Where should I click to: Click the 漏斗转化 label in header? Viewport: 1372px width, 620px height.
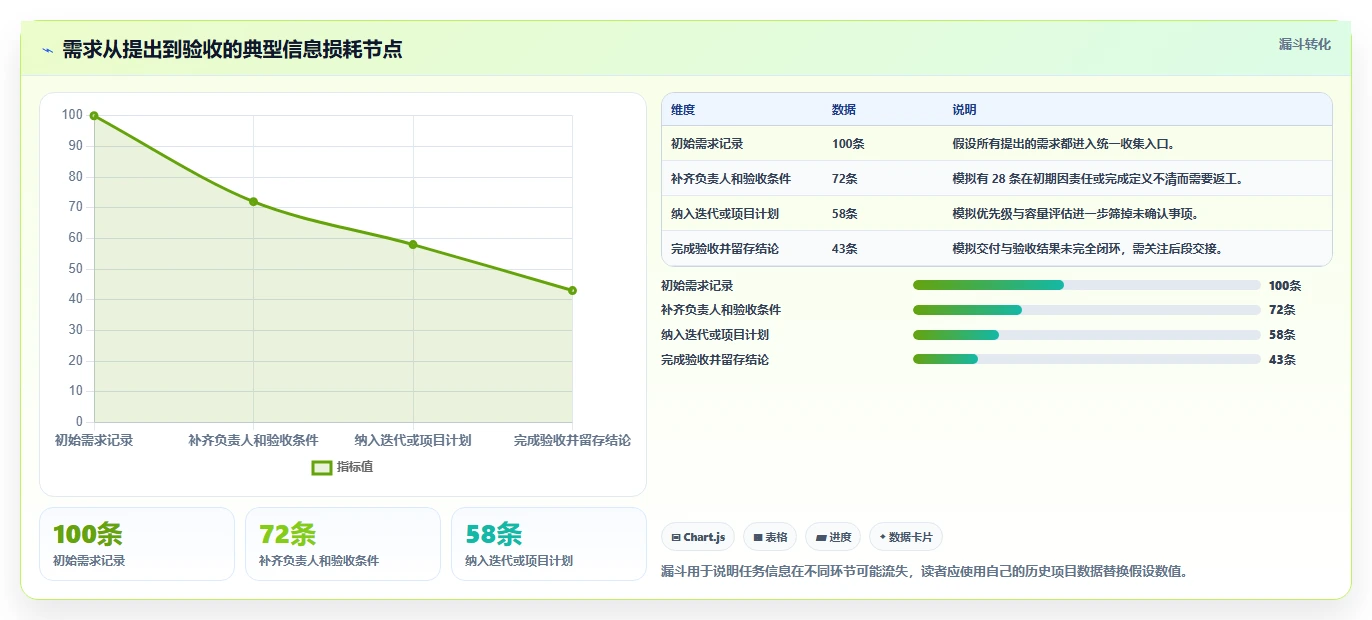(1305, 44)
